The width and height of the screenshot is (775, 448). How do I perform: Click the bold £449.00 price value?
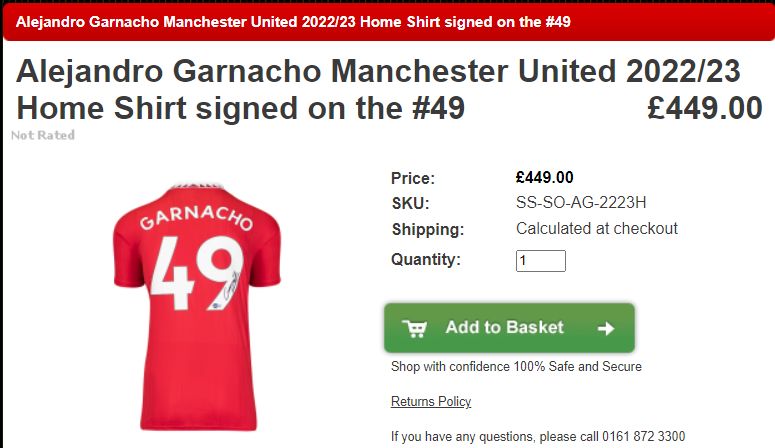[x=545, y=177]
